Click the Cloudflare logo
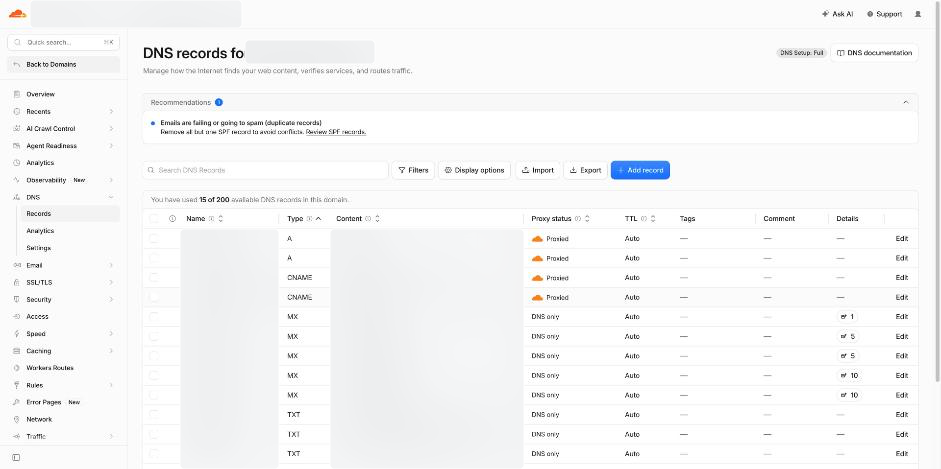The width and height of the screenshot is (941, 469). (x=17, y=14)
